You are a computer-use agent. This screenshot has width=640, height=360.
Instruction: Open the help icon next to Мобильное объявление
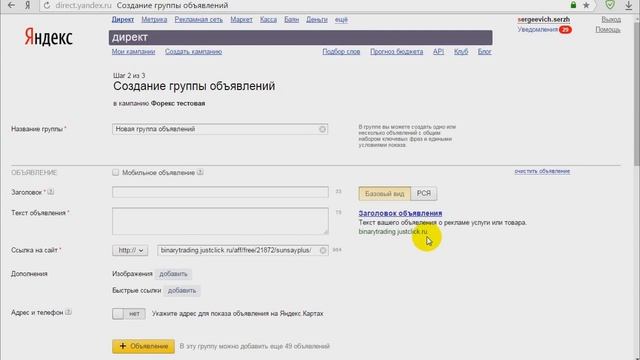[x=200, y=172]
